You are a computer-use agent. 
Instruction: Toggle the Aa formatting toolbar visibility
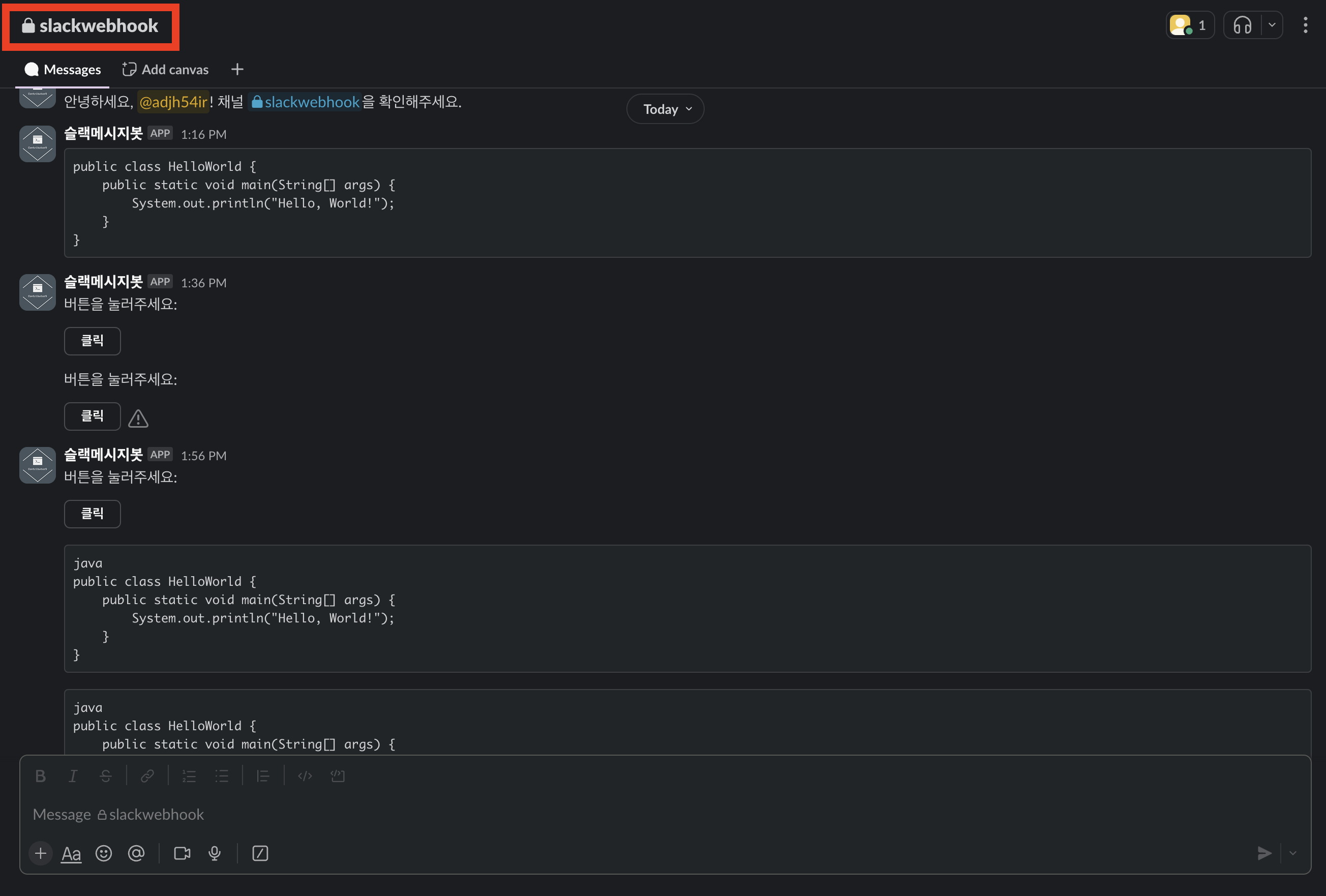(71, 853)
